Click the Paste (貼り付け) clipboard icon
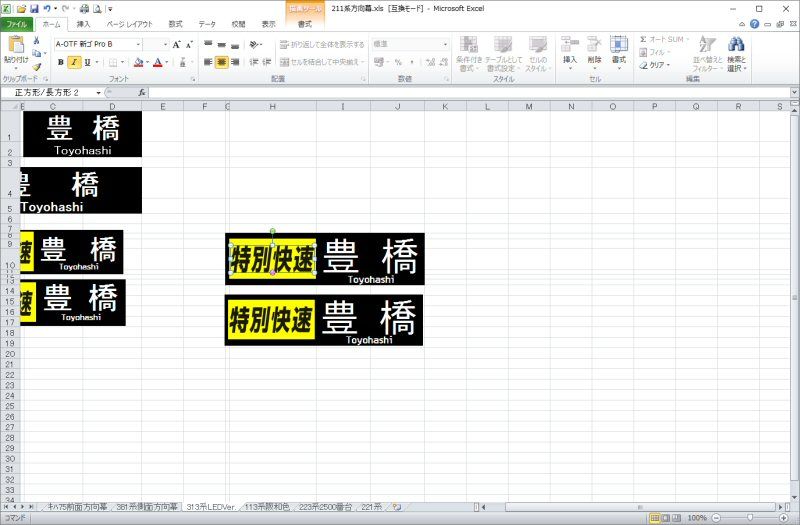 tap(16, 45)
